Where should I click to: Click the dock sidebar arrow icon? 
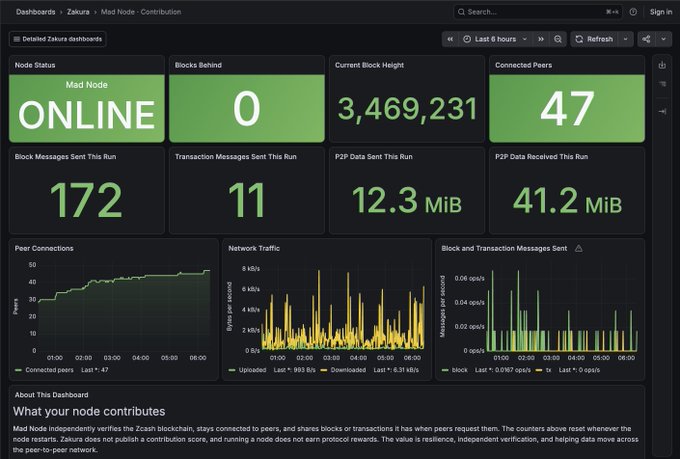tap(662, 111)
